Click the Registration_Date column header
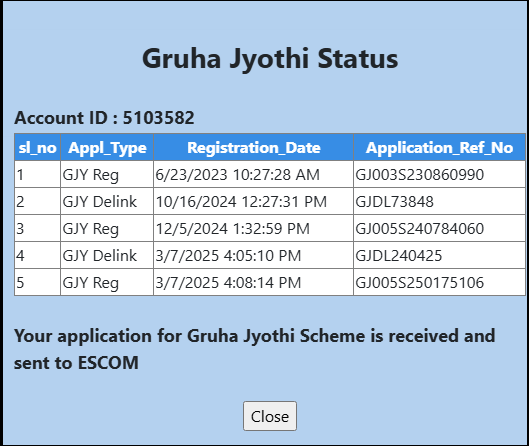 pos(254,147)
